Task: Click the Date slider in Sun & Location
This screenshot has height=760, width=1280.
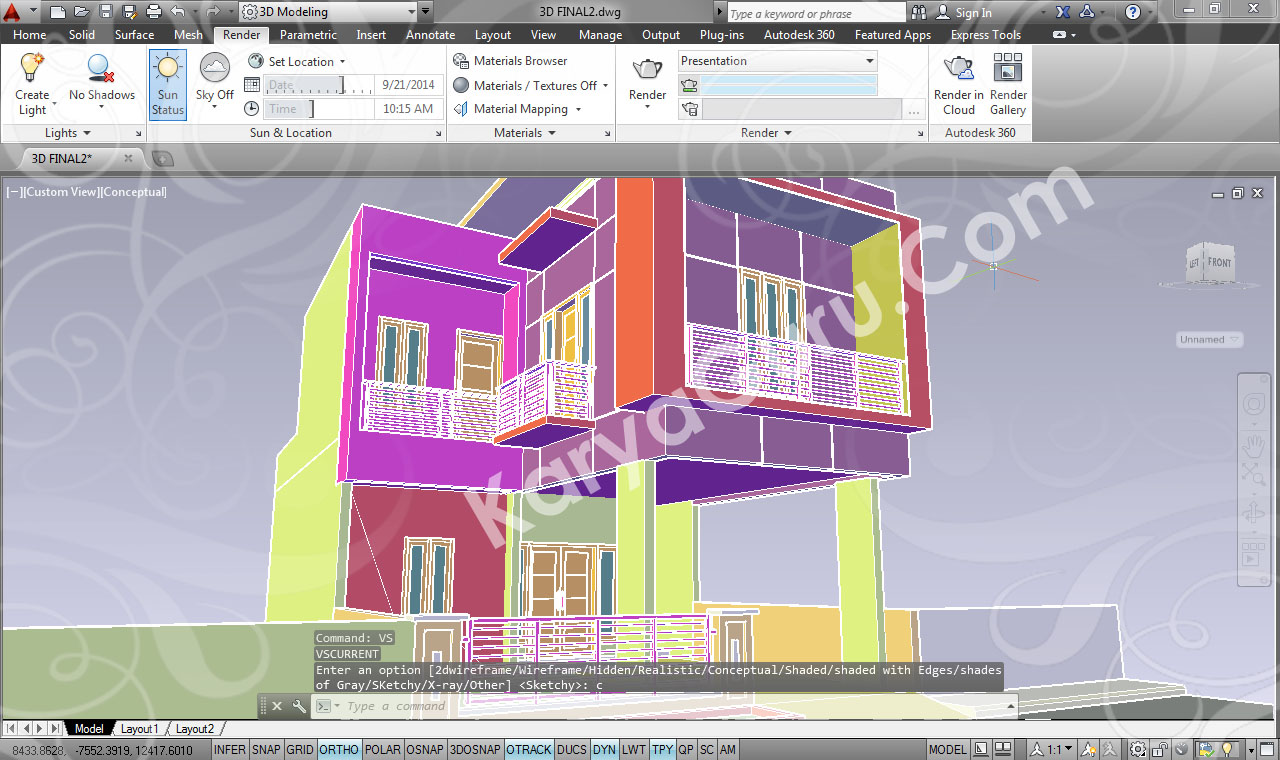Action: coord(320,85)
